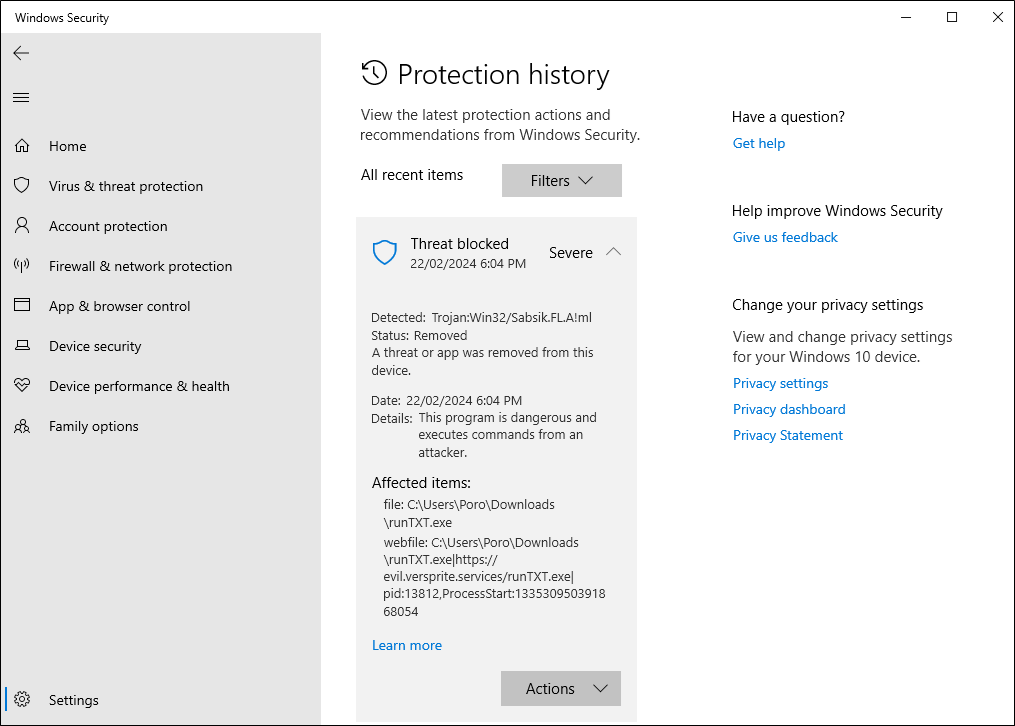Open Virus & threat protection page
Image resolution: width=1015 pixels, height=726 pixels.
(x=126, y=186)
